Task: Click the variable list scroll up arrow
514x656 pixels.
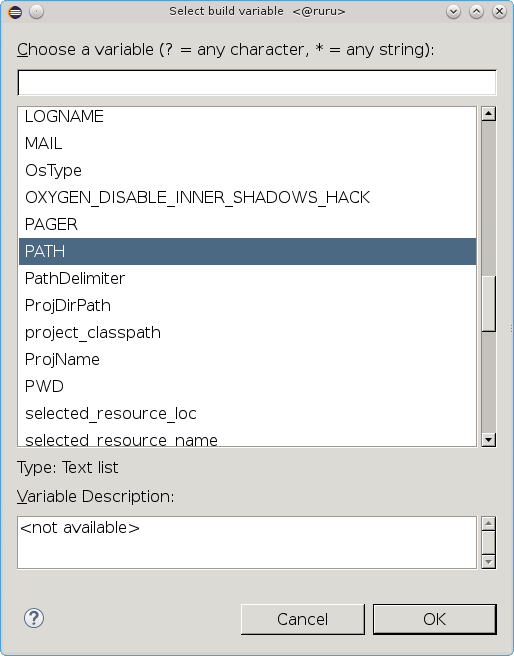Action: (x=488, y=114)
